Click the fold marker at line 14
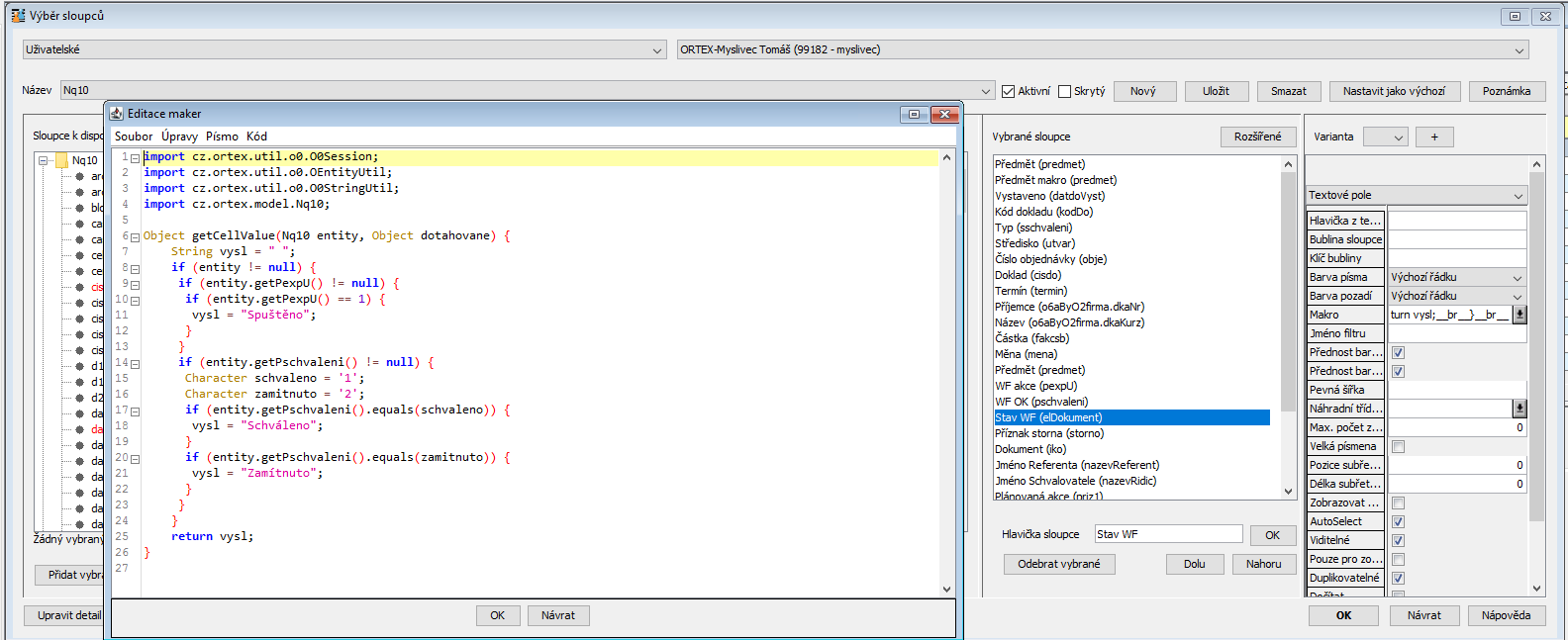Screen dimensions: 1568x640 click(x=136, y=363)
